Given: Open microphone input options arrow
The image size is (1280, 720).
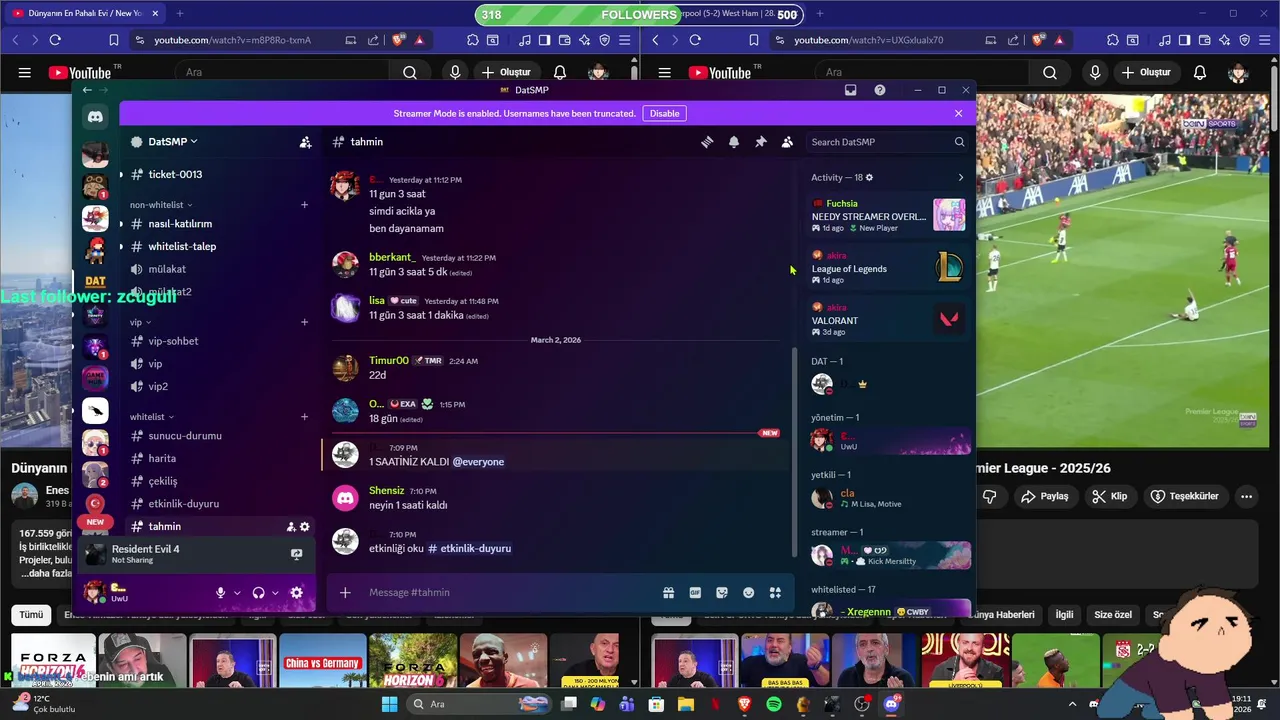Looking at the screenshot, I should (237, 593).
